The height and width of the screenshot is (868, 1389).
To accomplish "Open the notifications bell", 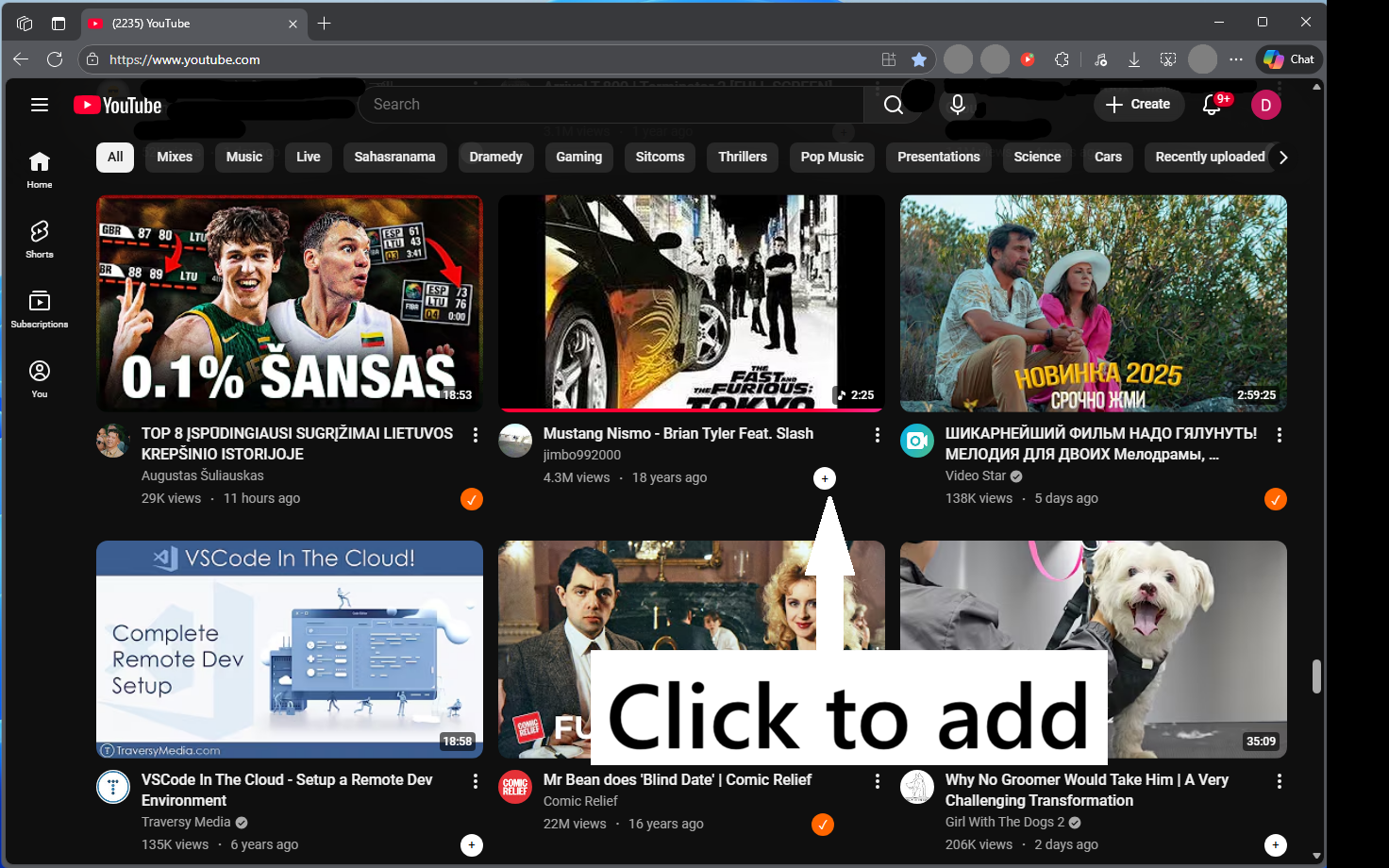I will pyautogui.click(x=1213, y=105).
